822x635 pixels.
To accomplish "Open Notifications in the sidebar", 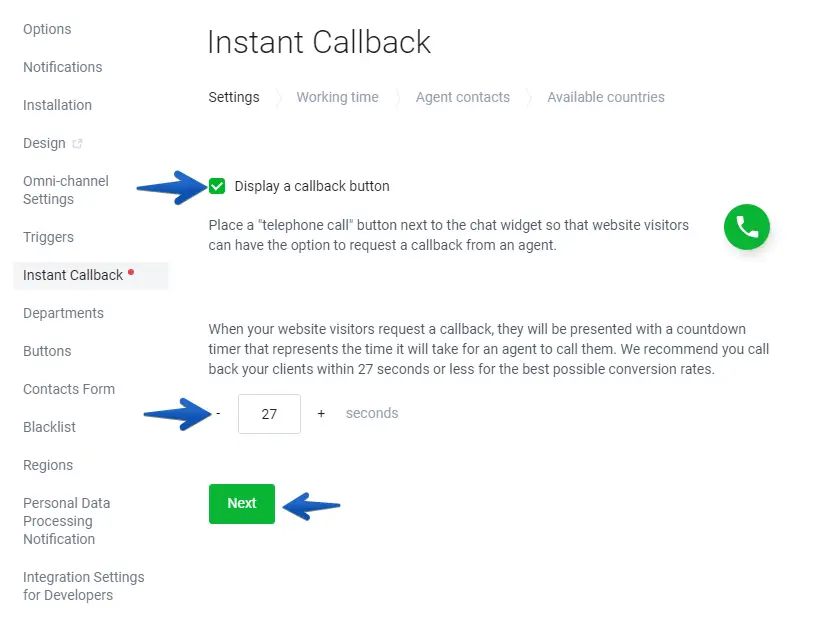I will [62, 67].
